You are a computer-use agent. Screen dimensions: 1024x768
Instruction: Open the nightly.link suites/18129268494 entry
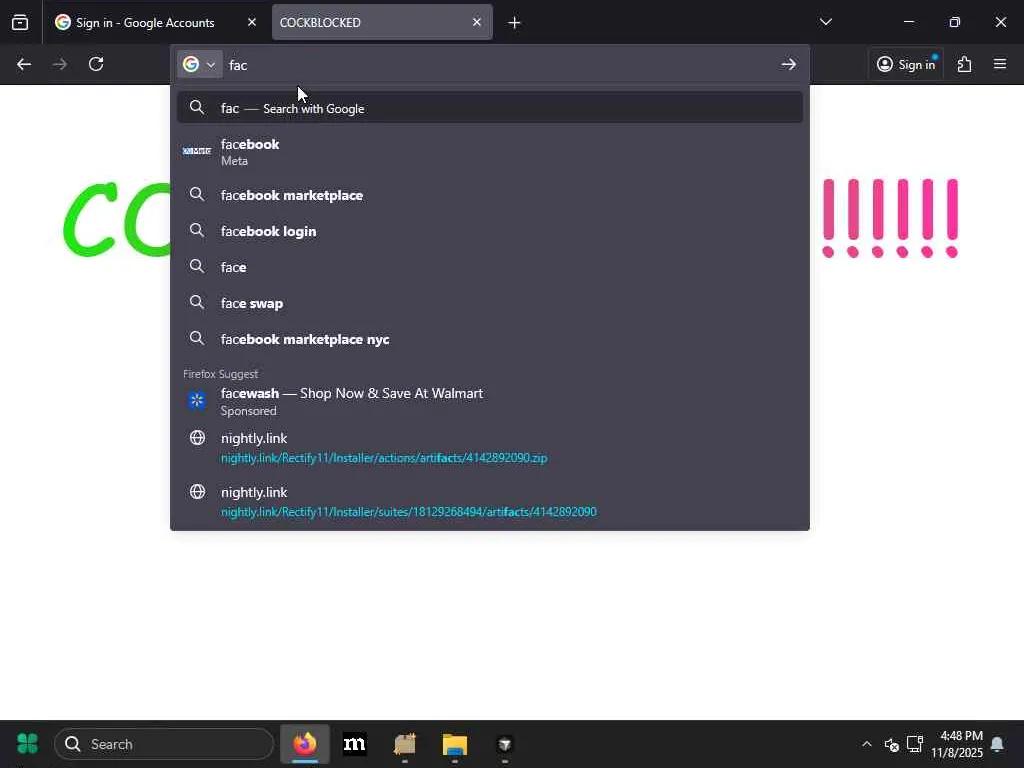(490, 501)
